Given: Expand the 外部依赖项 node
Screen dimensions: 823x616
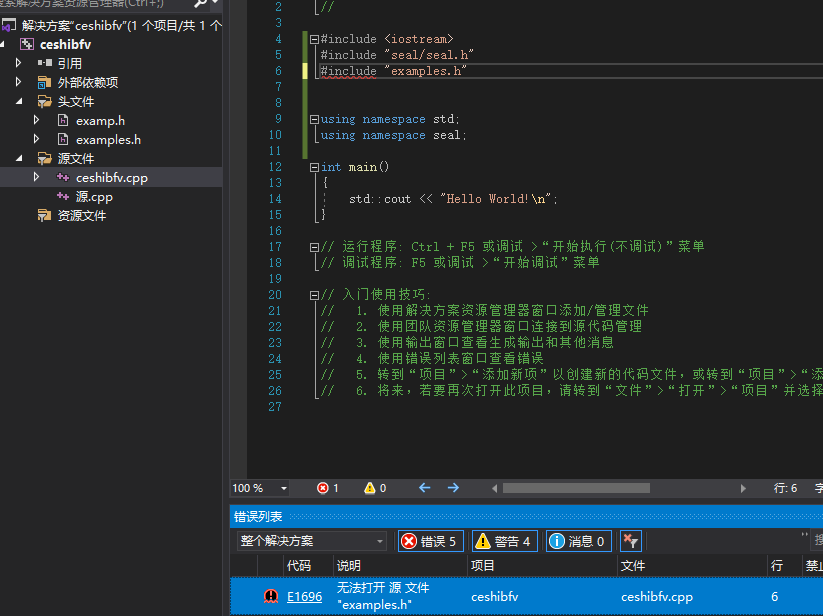Looking at the screenshot, I should tap(19, 82).
